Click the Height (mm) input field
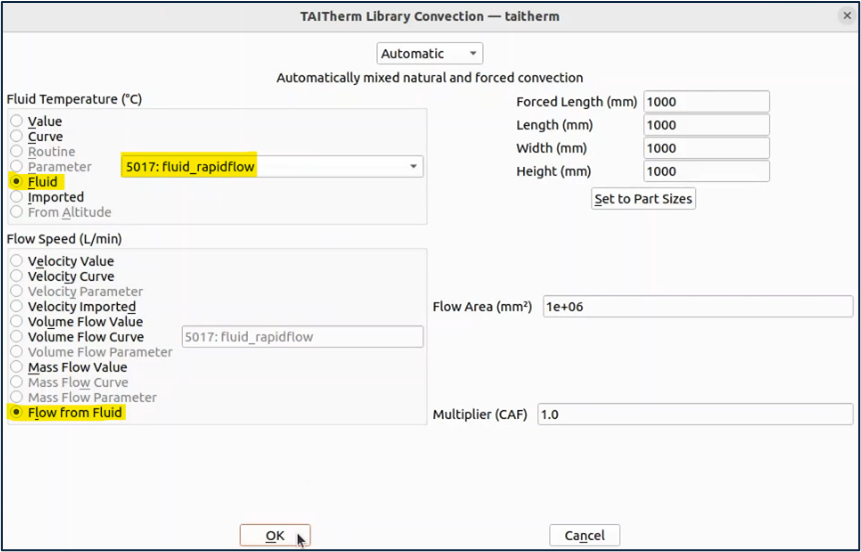This screenshot has width=861, height=552. [x=706, y=171]
